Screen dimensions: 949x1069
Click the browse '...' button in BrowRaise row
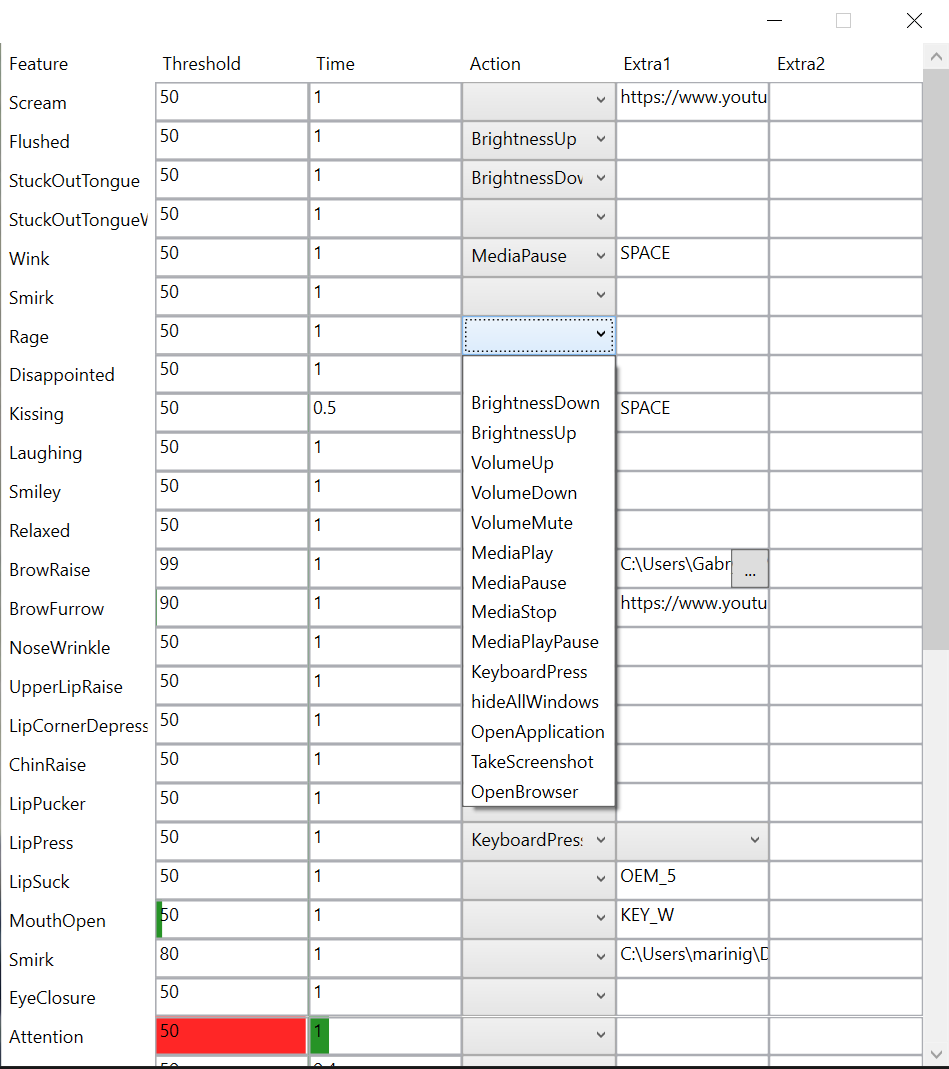point(750,569)
